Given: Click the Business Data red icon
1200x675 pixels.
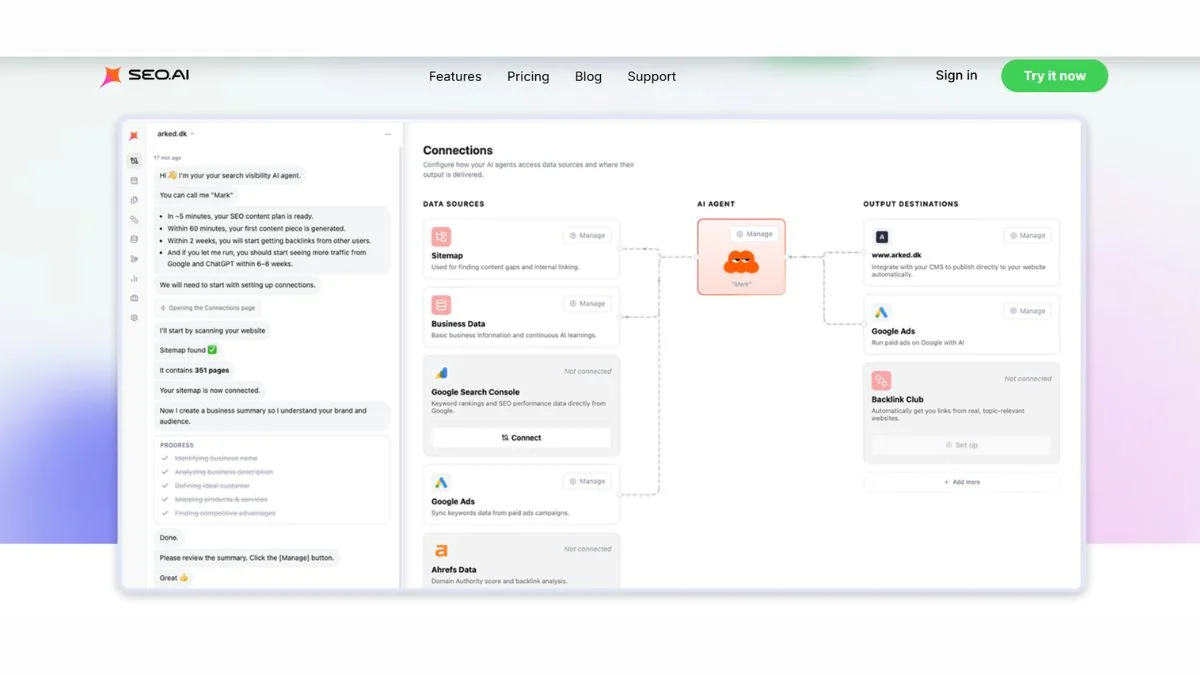Looking at the screenshot, I should pos(441,305).
